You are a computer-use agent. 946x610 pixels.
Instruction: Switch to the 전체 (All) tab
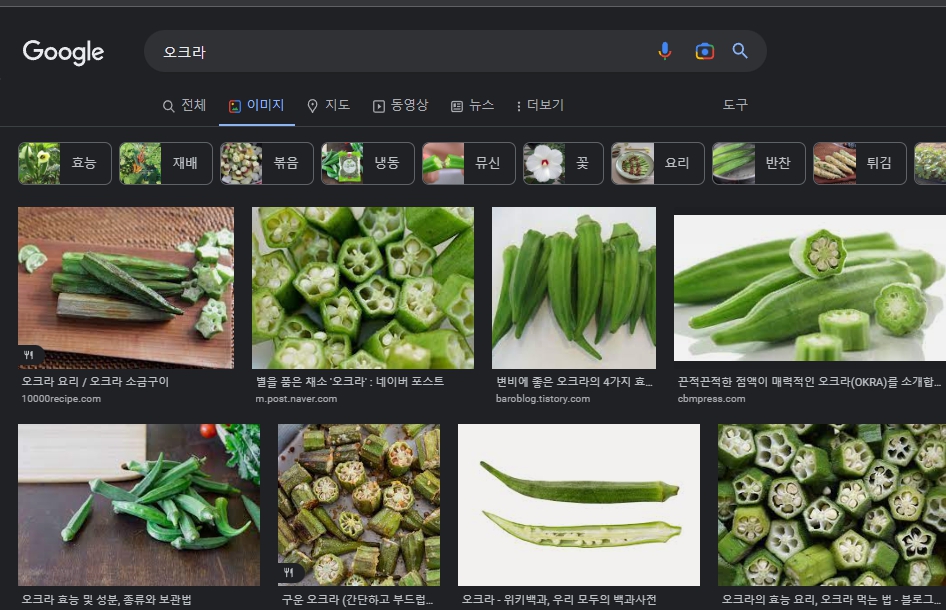184,105
